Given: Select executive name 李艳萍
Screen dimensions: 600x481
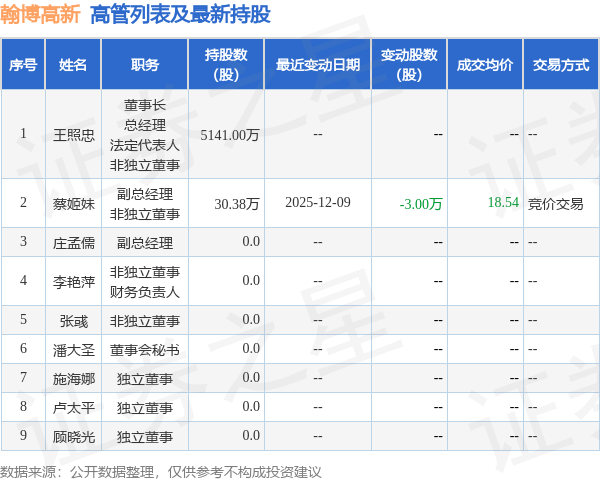Looking at the screenshot, I should pos(73,281).
